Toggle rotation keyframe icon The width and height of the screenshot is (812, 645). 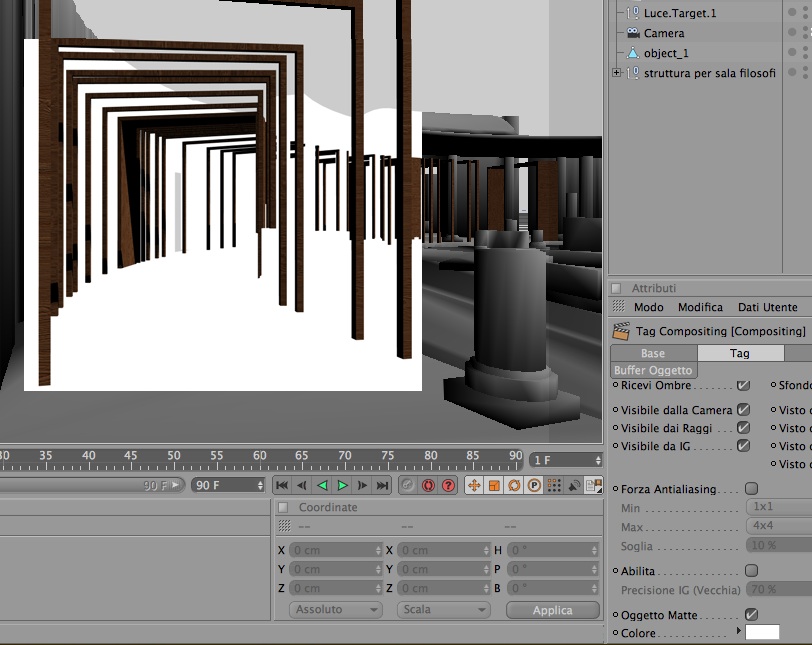514,486
